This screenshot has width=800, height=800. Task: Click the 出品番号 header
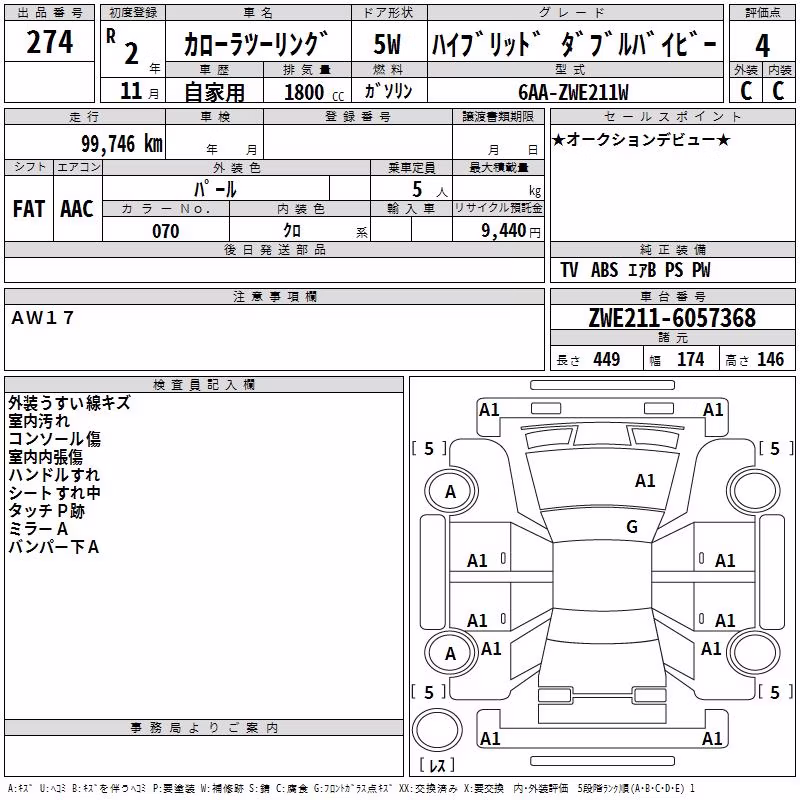point(49,13)
